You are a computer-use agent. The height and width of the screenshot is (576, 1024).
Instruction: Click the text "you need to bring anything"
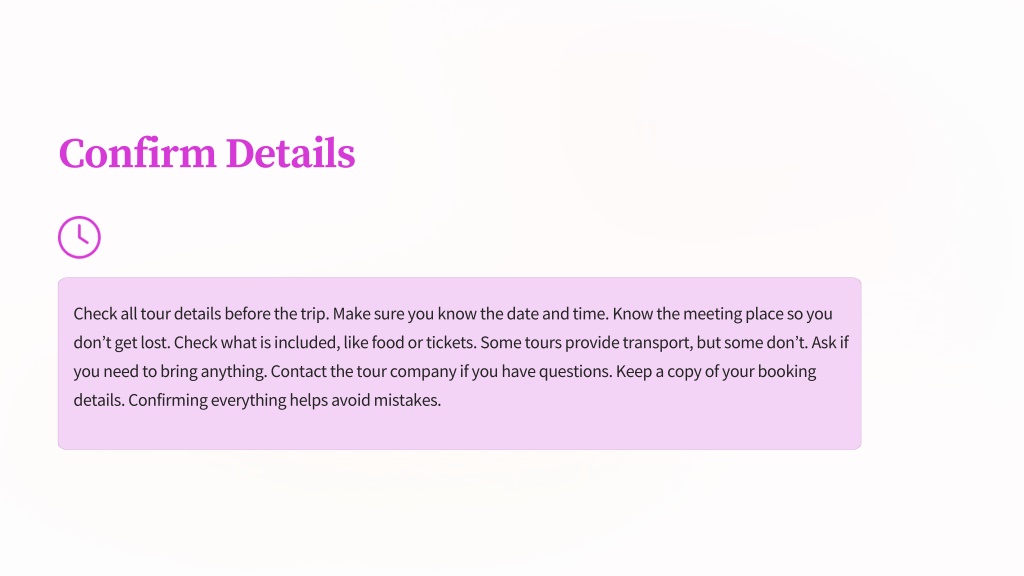click(x=170, y=371)
